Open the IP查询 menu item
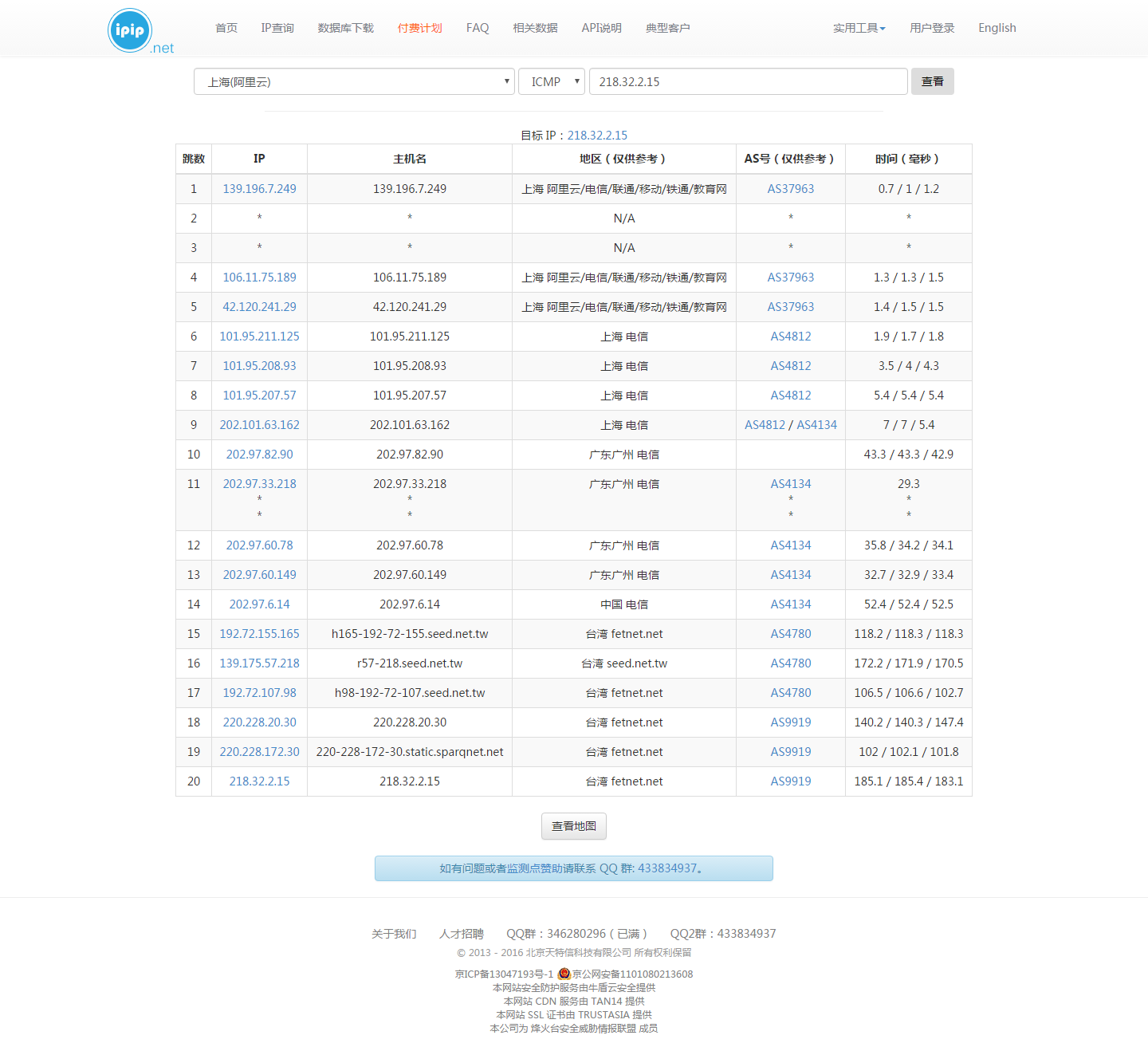The height and width of the screenshot is (1051, 1148). [277, 28]
